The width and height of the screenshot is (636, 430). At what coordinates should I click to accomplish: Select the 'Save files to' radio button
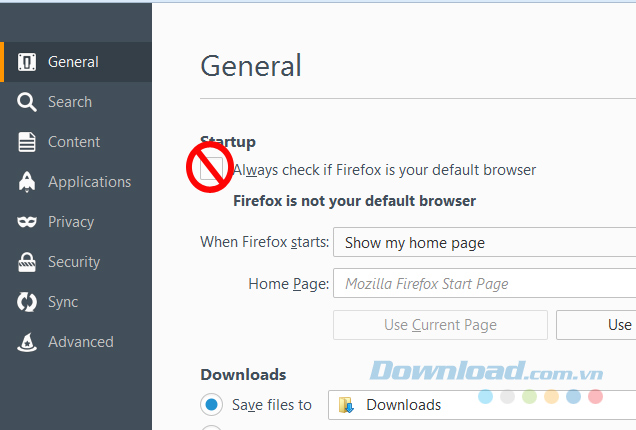pyautogui.click(x=211, y=405)
